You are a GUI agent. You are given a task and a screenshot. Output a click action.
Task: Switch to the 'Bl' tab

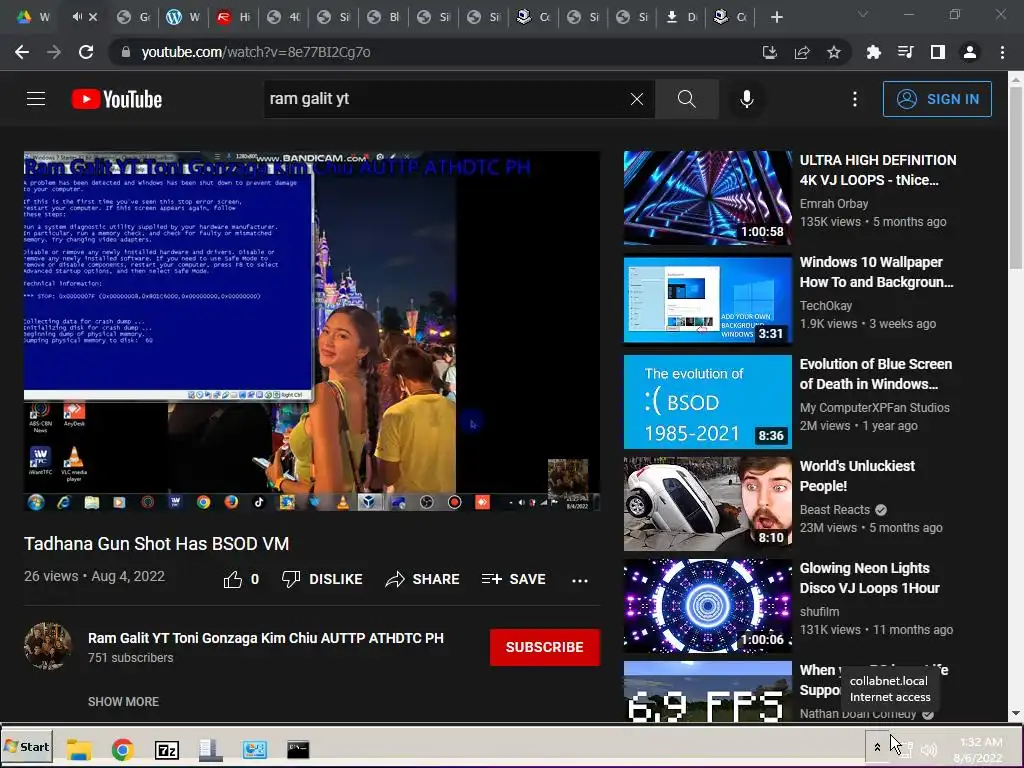[x=383, y=17]
